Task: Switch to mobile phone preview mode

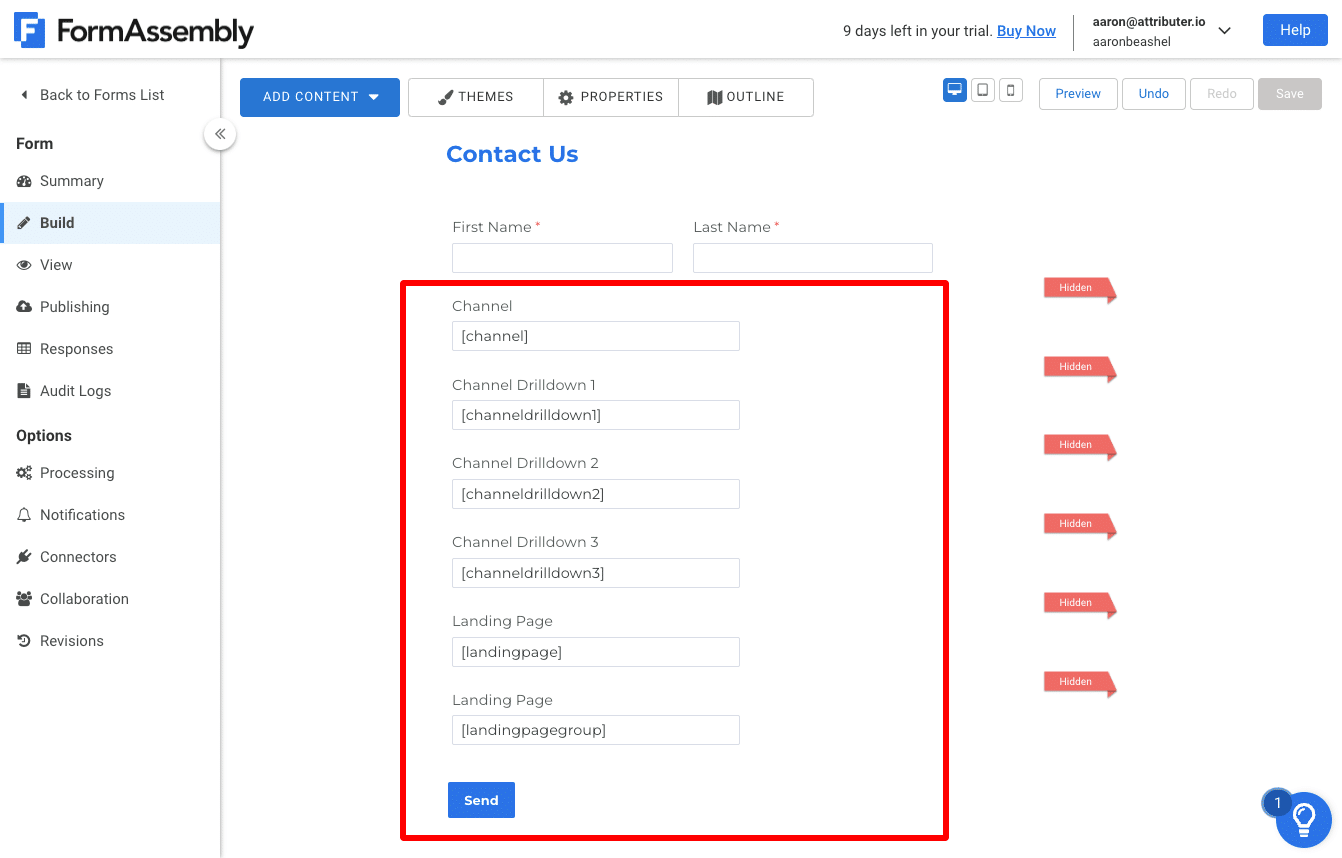Action: pyautogui.click(x=1010, y=89)
